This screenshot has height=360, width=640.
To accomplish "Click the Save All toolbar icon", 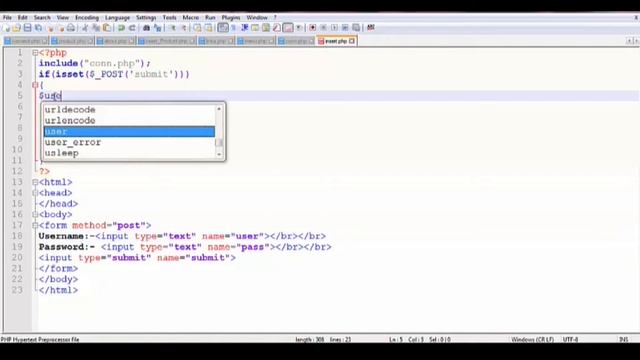I will 38,28.
